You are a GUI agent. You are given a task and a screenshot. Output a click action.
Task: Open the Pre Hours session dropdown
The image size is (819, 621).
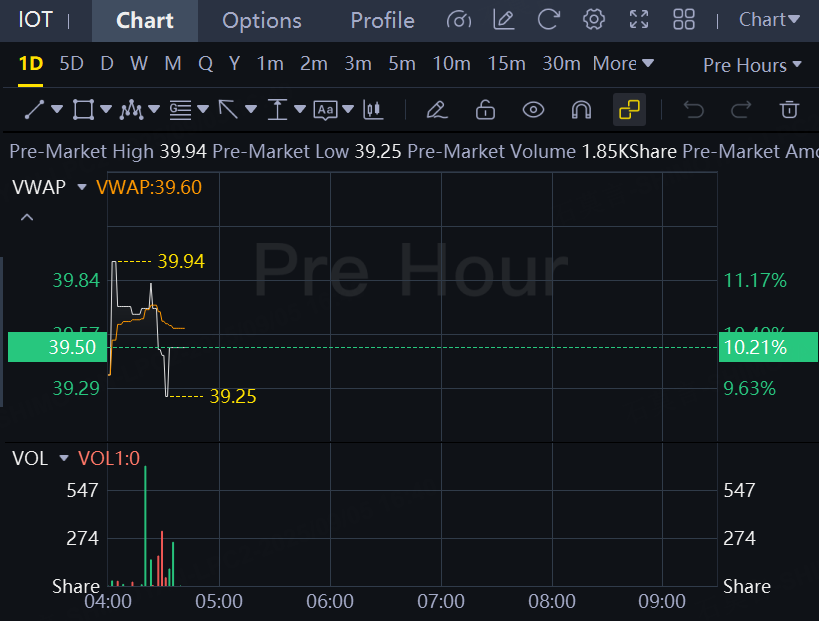(x=752, y=65)
